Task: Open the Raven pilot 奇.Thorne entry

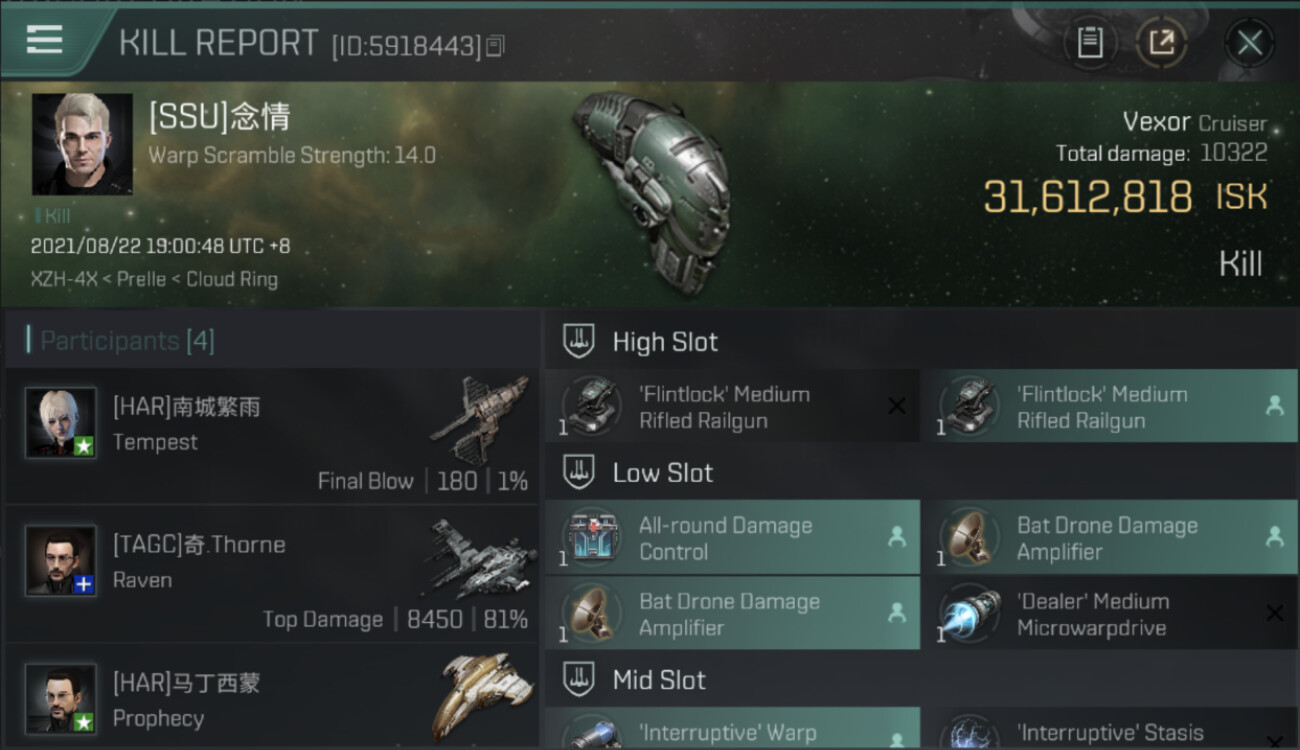Action: [x=272, y=574]
